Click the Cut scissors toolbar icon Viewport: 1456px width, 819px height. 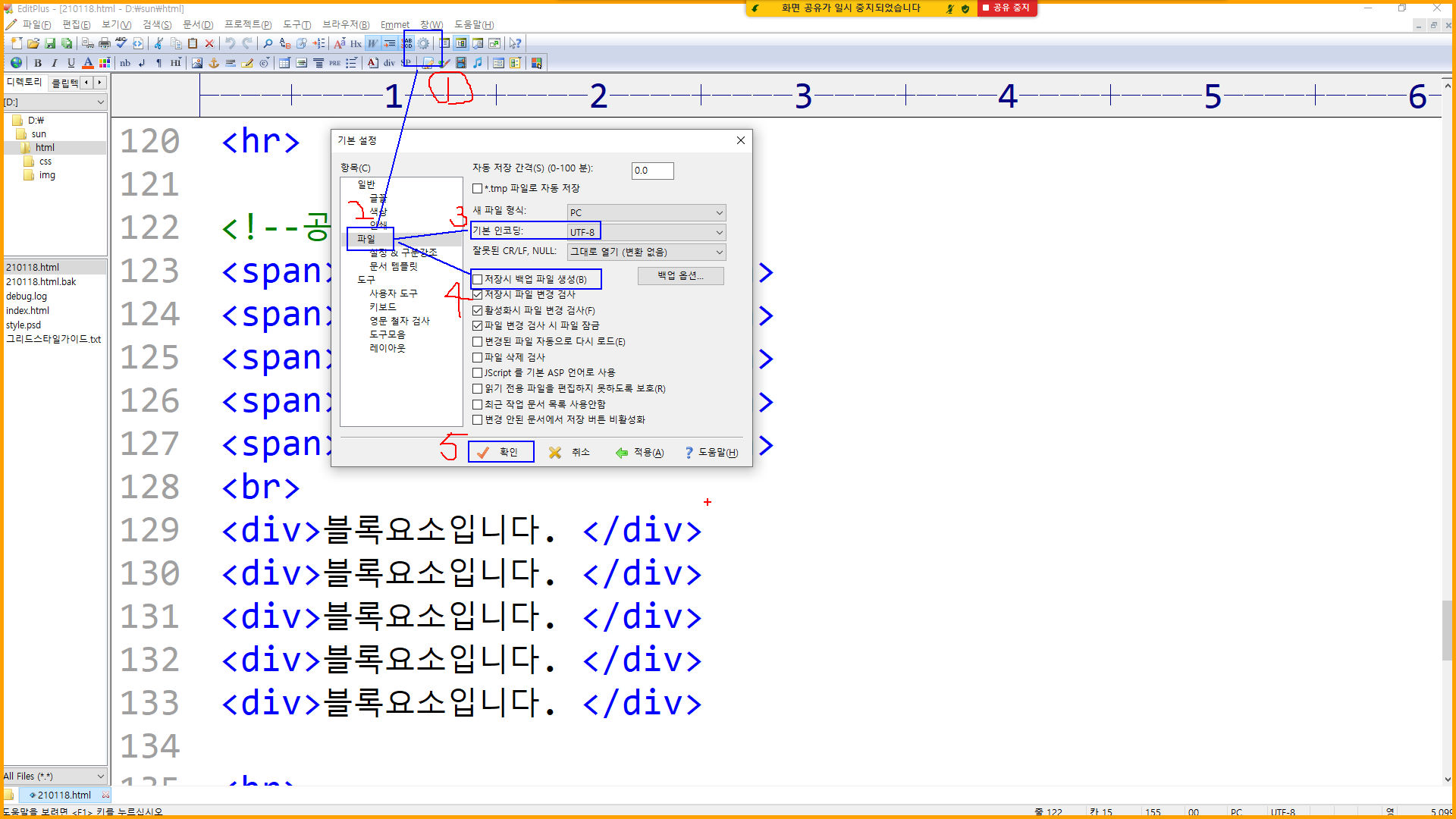click(x=158, y=43)
